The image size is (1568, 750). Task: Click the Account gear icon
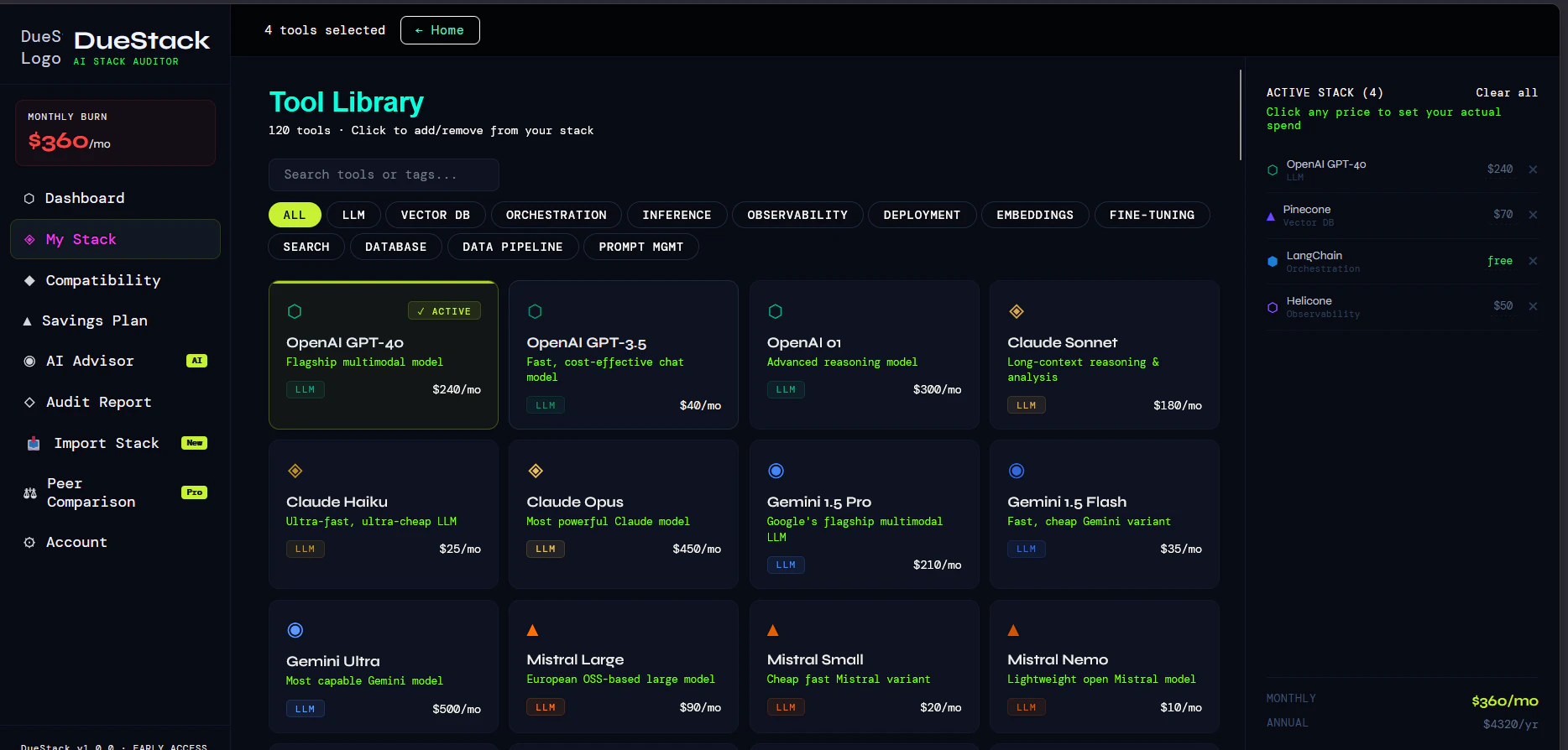pyautogui.click(x=29, y=543)
